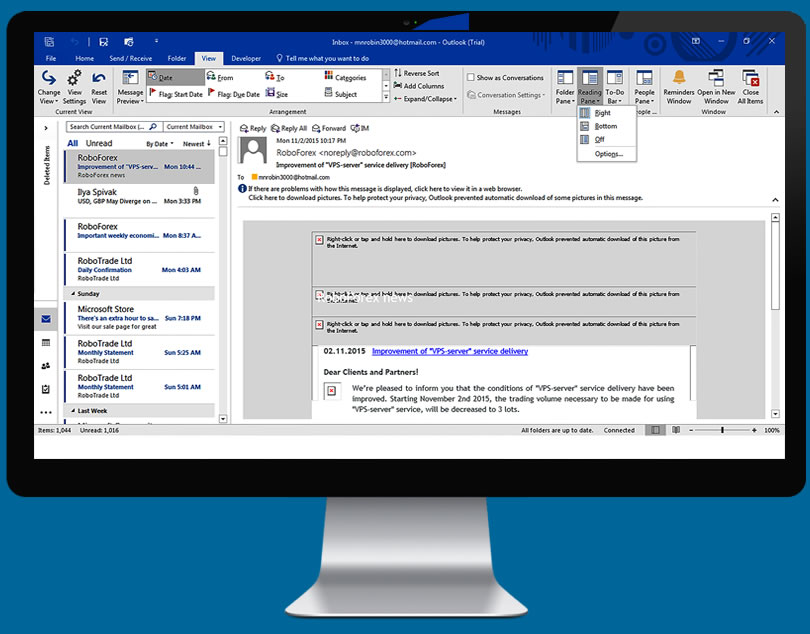The image size is (810, 634).
Task: Click the Reply All button
Action: click(x=289, y=128)
